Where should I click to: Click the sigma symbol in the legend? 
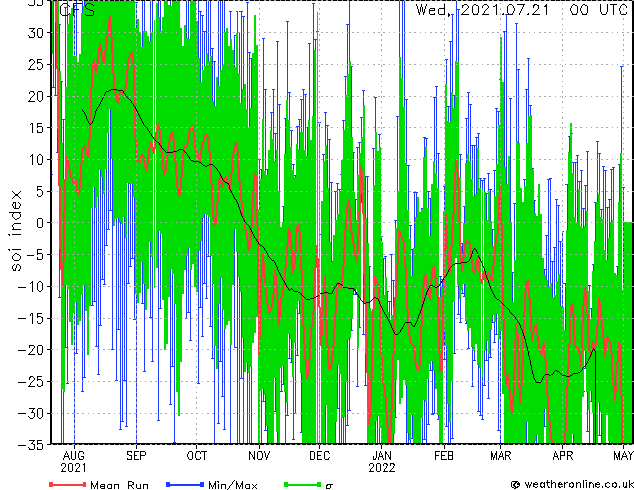[329, 486]
